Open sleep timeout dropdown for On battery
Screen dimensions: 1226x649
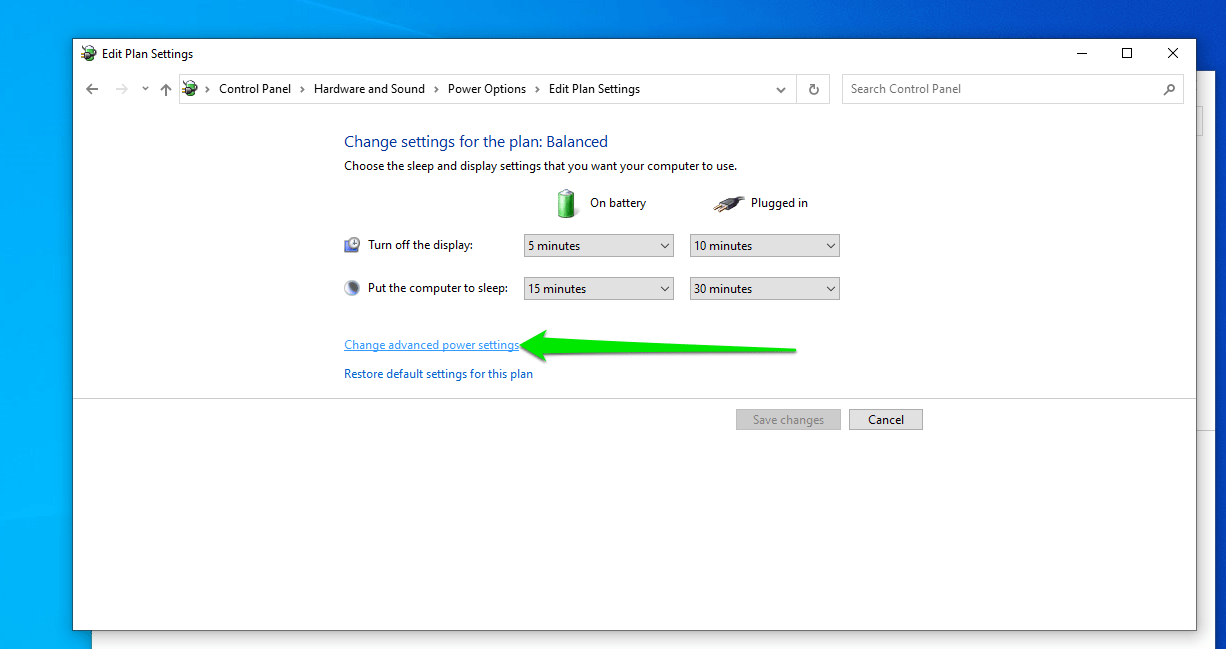tap(599, 289)
